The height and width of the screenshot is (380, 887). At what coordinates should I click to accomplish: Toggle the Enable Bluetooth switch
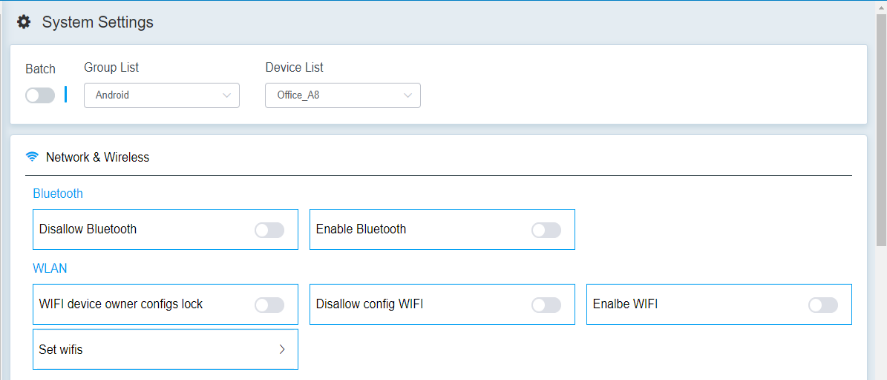[x=546, y=230]
